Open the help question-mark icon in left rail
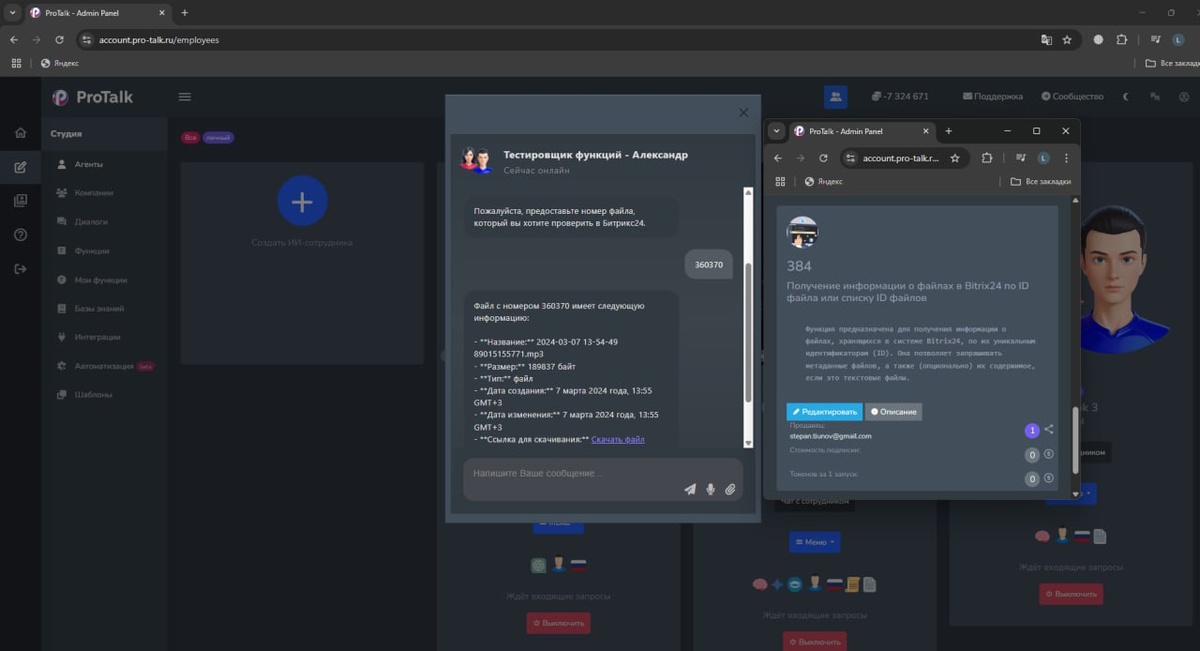1200x651 pixels. click(20, 235)
